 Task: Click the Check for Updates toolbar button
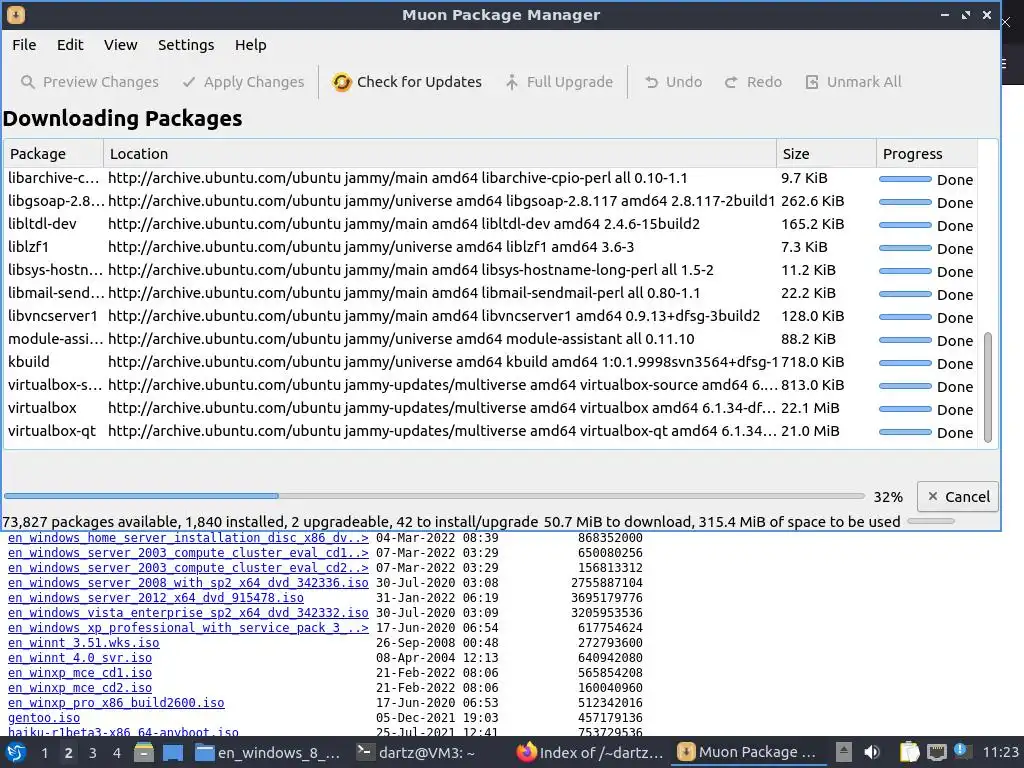coord(407,82)
